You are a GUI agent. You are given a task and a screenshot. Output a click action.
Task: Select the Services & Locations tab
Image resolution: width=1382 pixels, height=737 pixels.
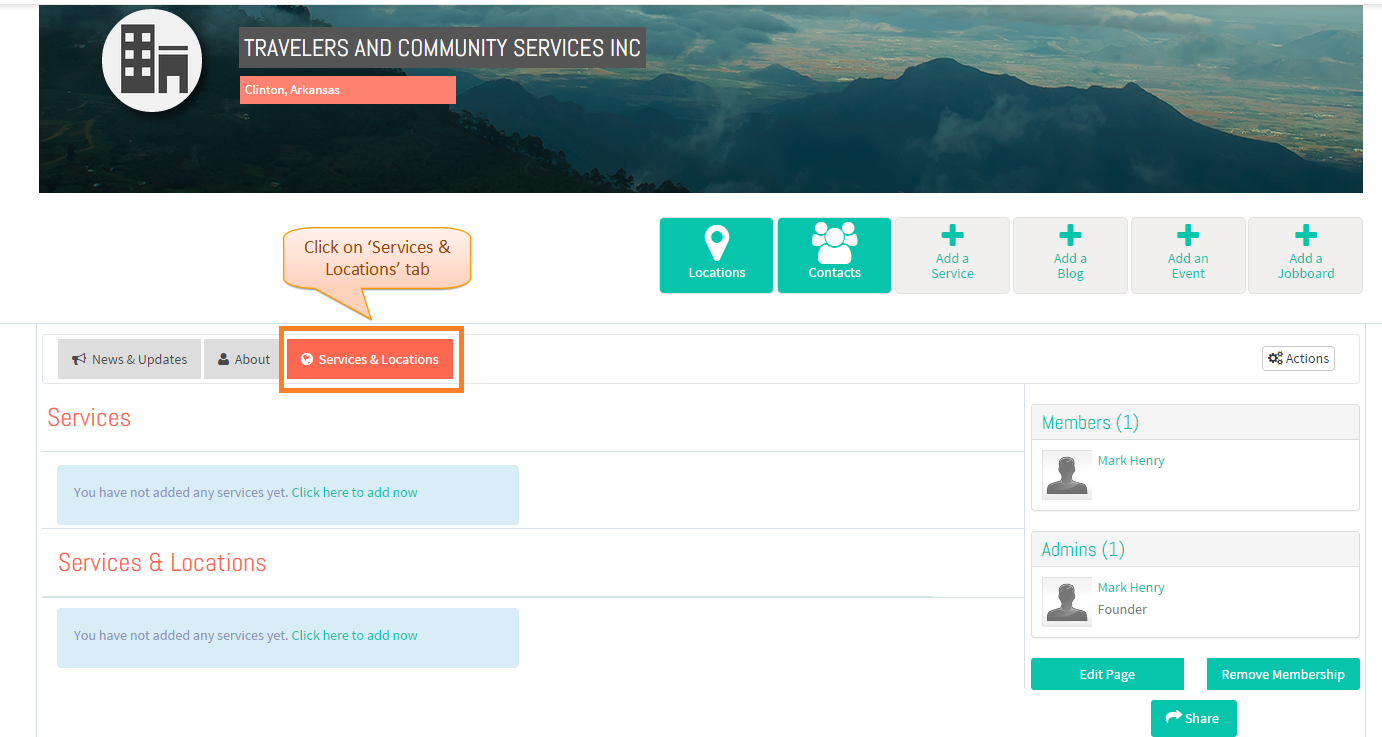(370, 359)
